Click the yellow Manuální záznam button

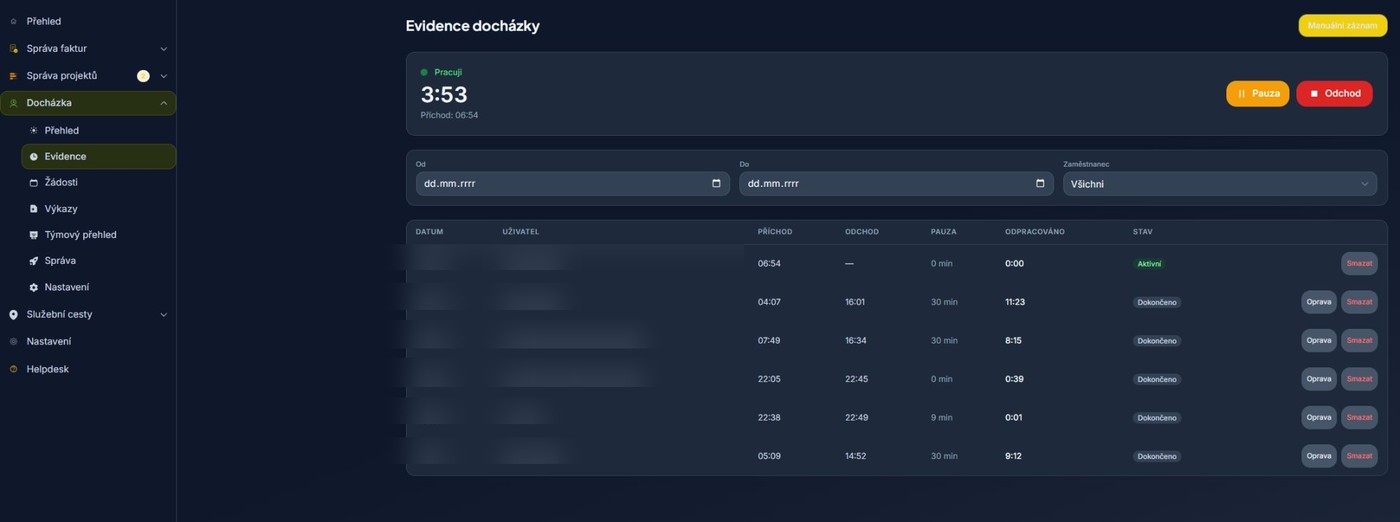point(1342,26)
